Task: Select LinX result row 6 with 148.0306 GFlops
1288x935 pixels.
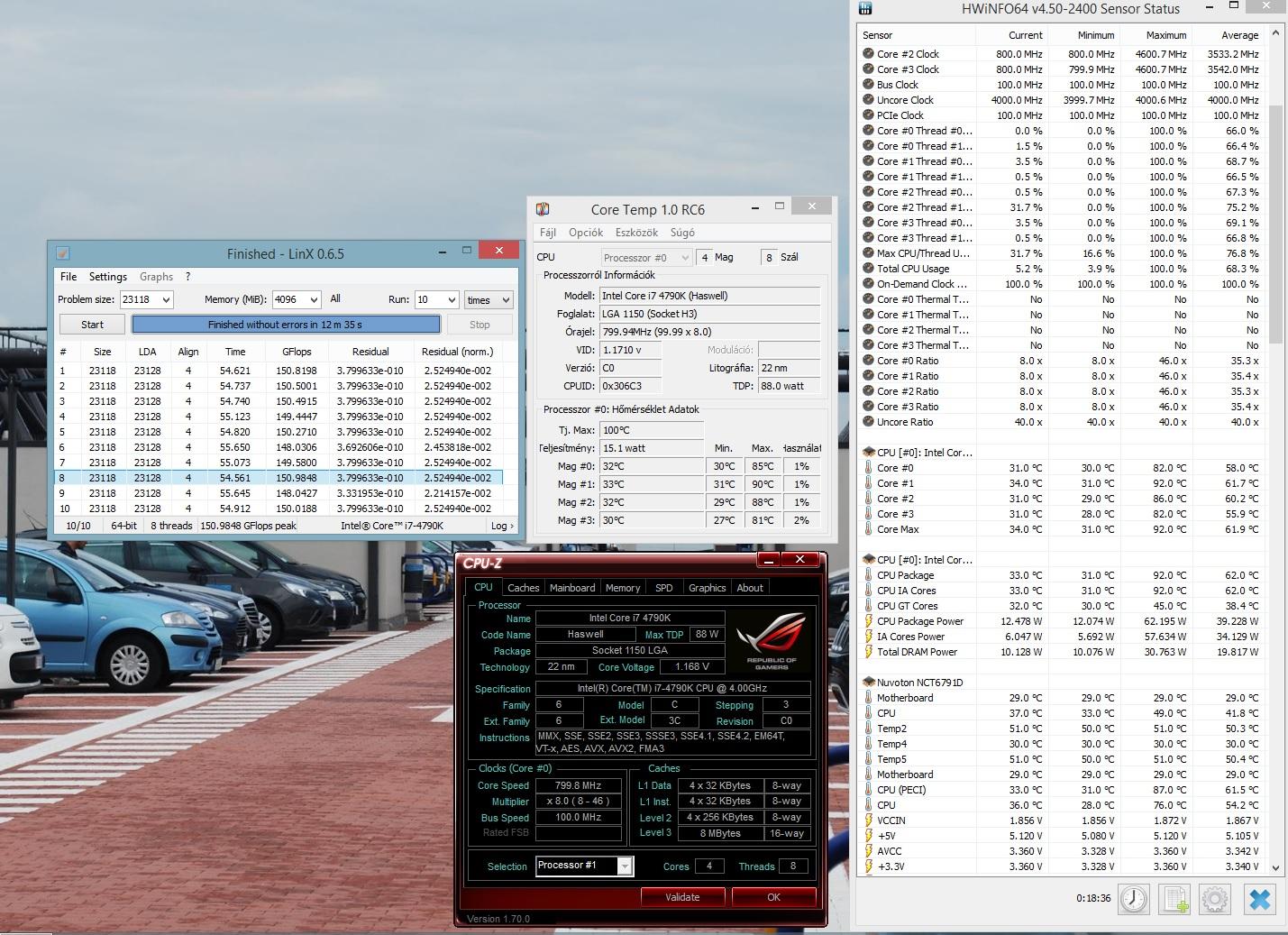Action: click(x=279, y=447)
